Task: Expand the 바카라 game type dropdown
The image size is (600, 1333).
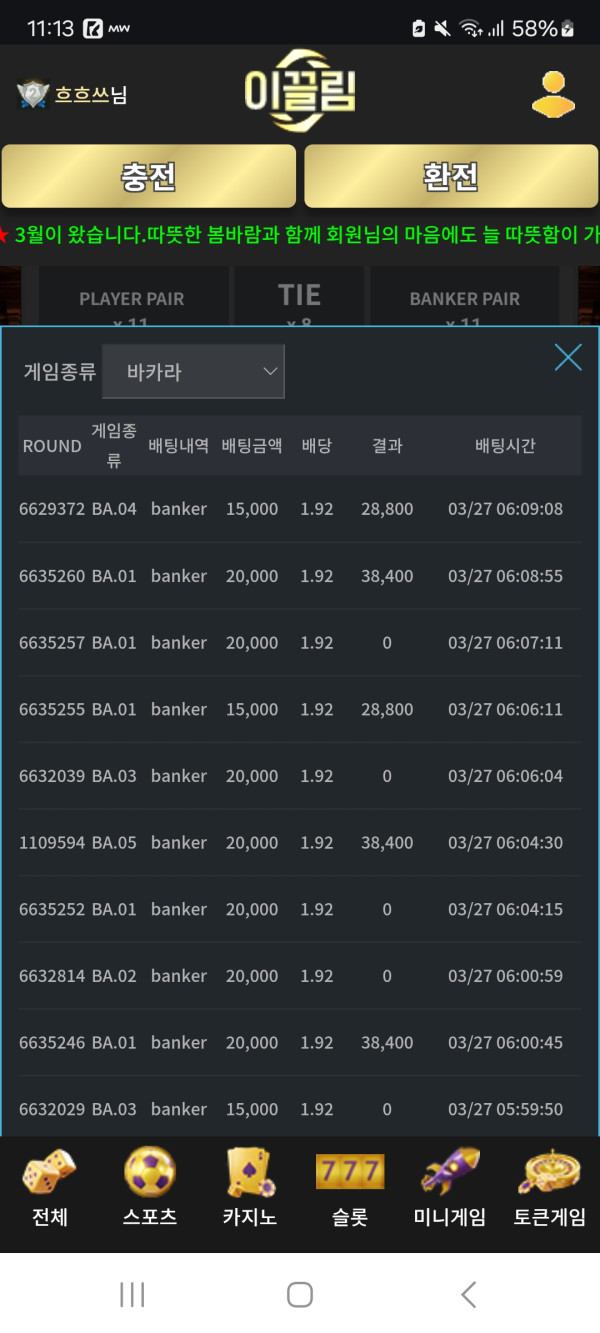Action: 193,372
